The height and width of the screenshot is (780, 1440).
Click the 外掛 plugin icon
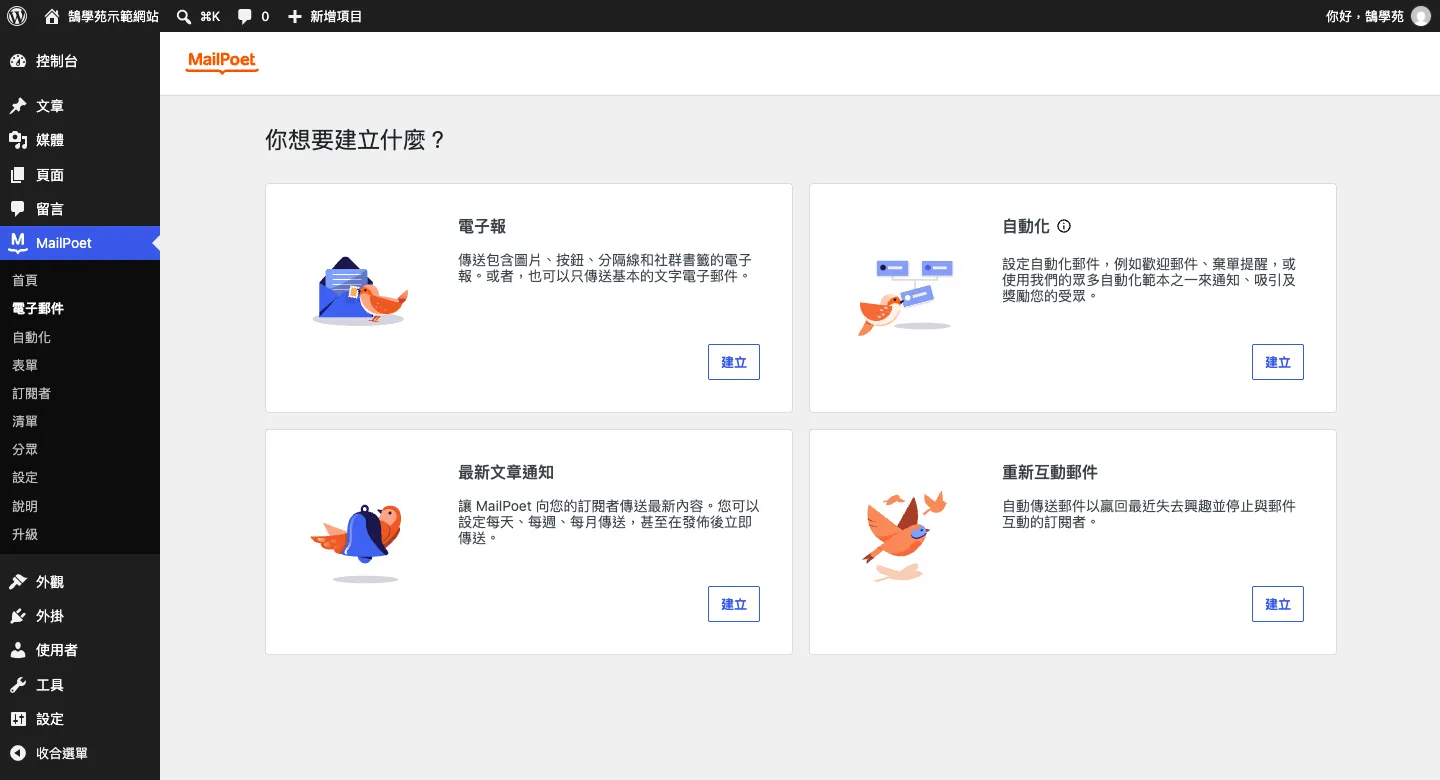tap(18, 616)
